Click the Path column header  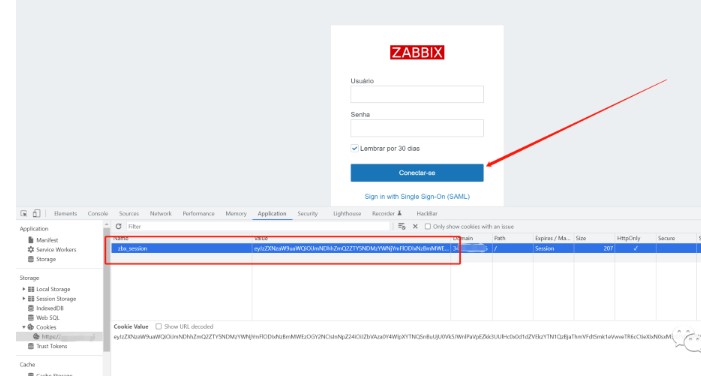(x=512, y=238)
